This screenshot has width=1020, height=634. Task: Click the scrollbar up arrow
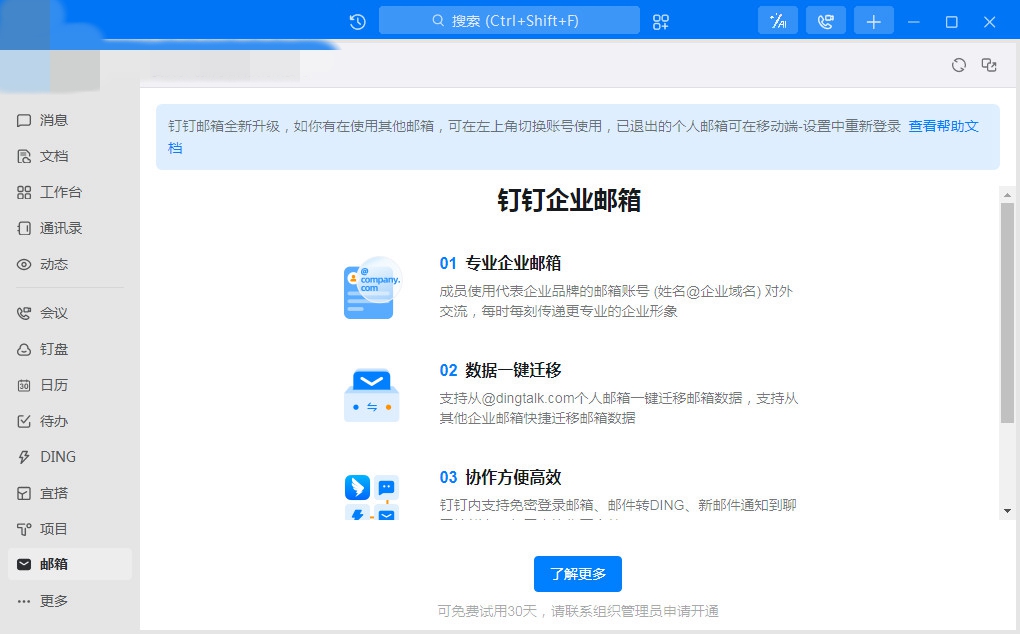click(x=1007, y=195)
